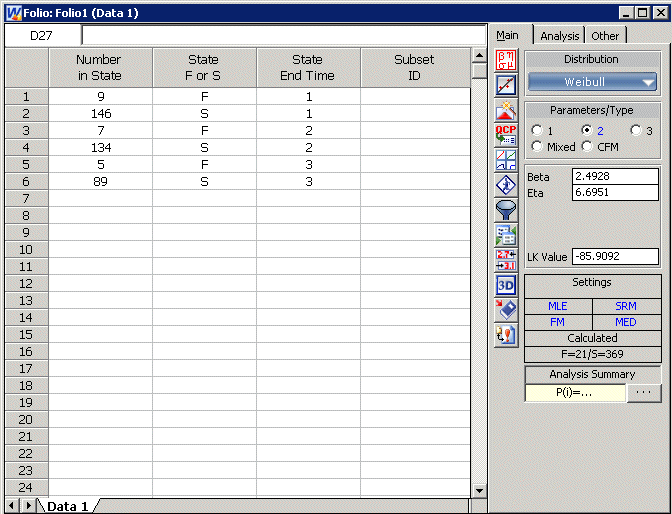Switch to the Analysis tab
Image resolution: width=672 pixels, height=514 pixels.
560,36
